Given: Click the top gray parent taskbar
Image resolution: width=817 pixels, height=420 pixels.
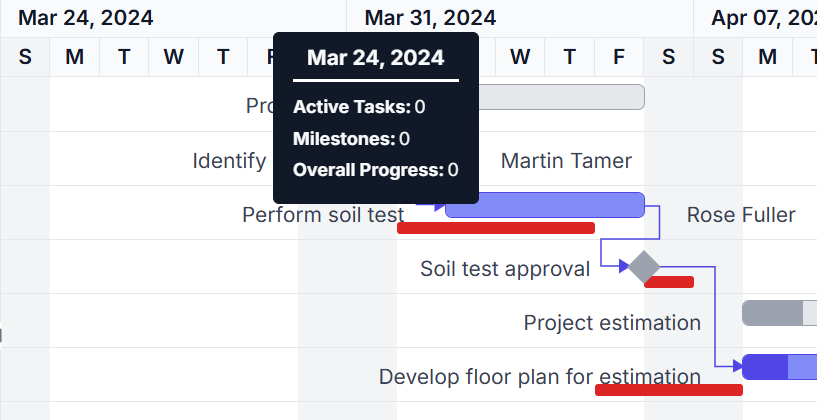Looking at the screenshot, I should point(562,97).
